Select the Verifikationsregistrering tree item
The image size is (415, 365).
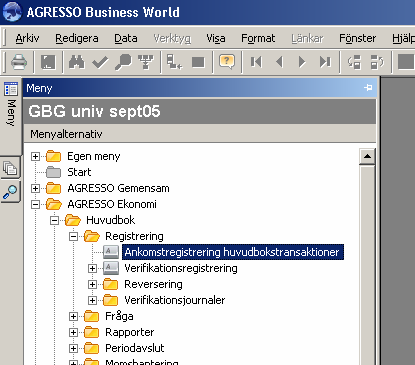(x=181, y=268)
